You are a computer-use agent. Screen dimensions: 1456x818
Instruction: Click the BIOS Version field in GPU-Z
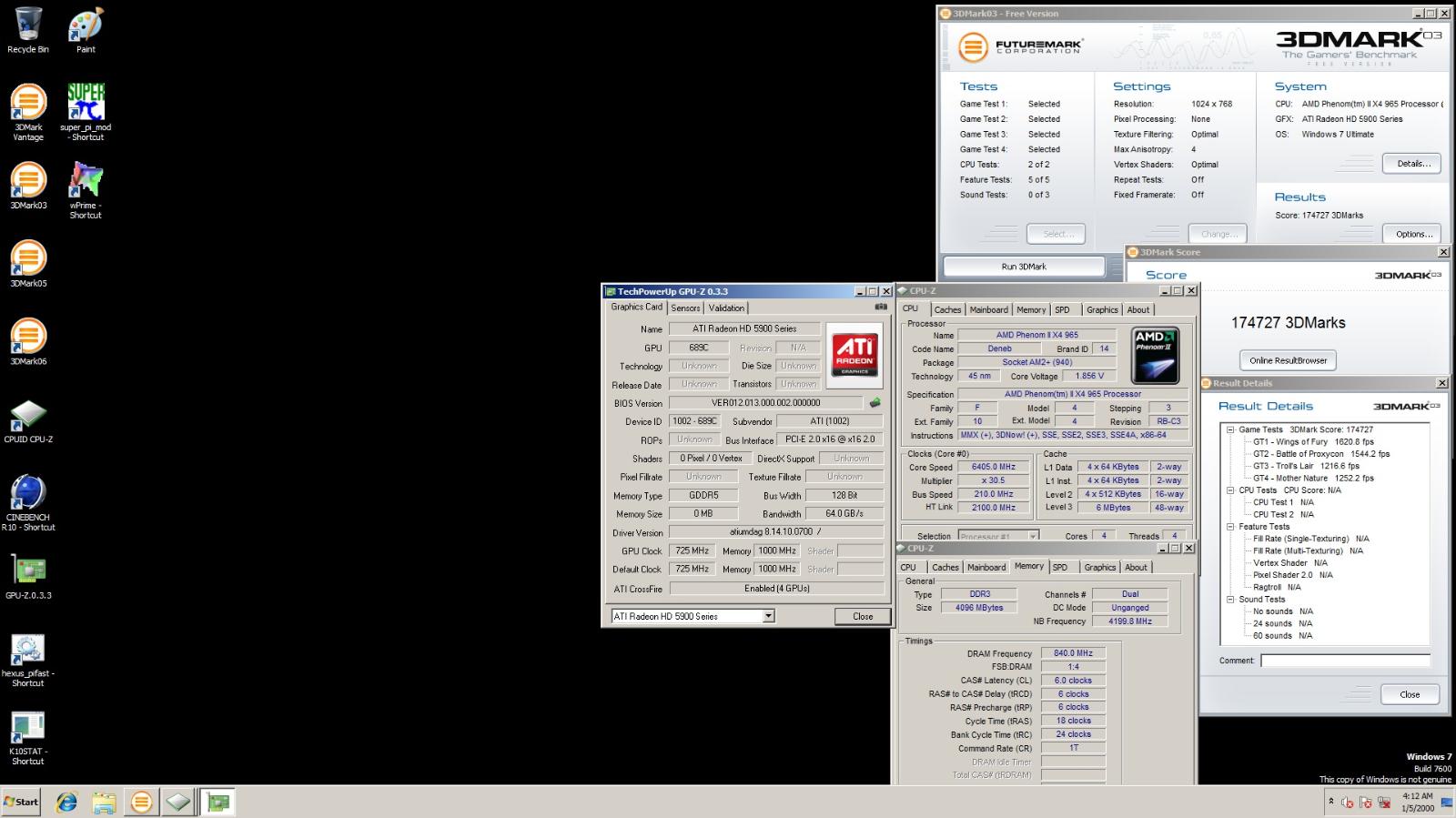[765, 403]
